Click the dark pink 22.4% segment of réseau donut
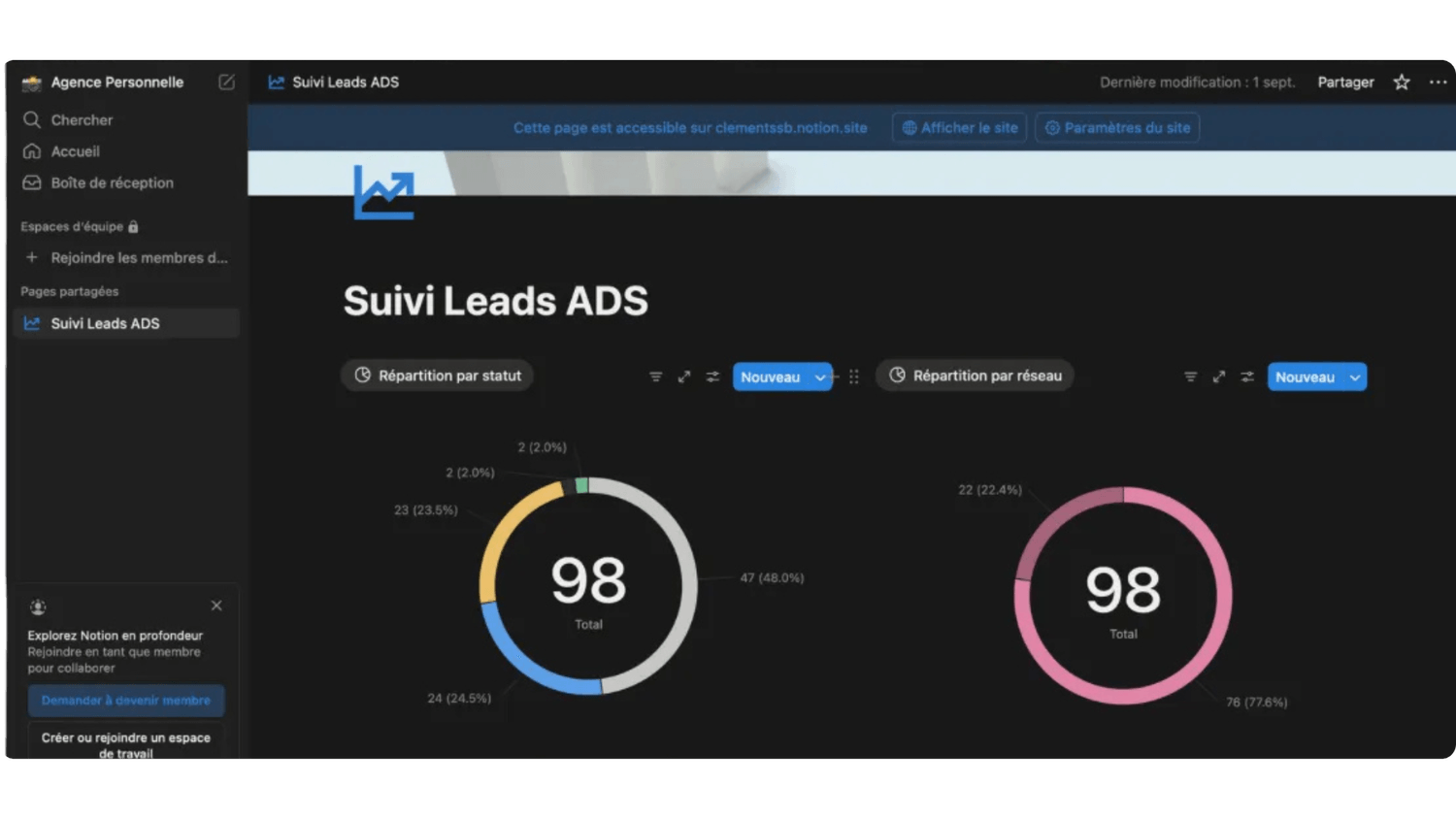Image resolution: width=1456 pixels, height=819 pixels. tap(1054, 520)
